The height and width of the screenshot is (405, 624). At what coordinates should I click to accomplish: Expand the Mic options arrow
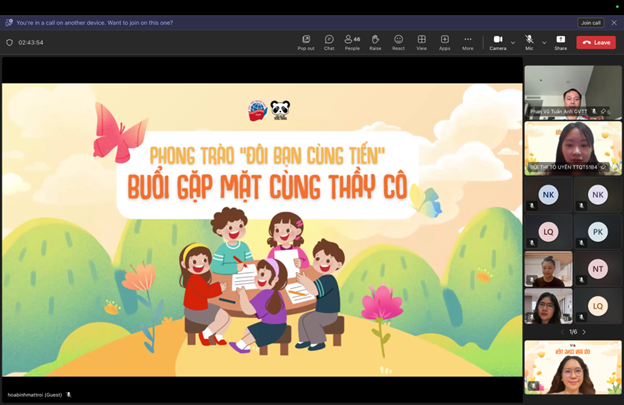(x=544, y=42)
